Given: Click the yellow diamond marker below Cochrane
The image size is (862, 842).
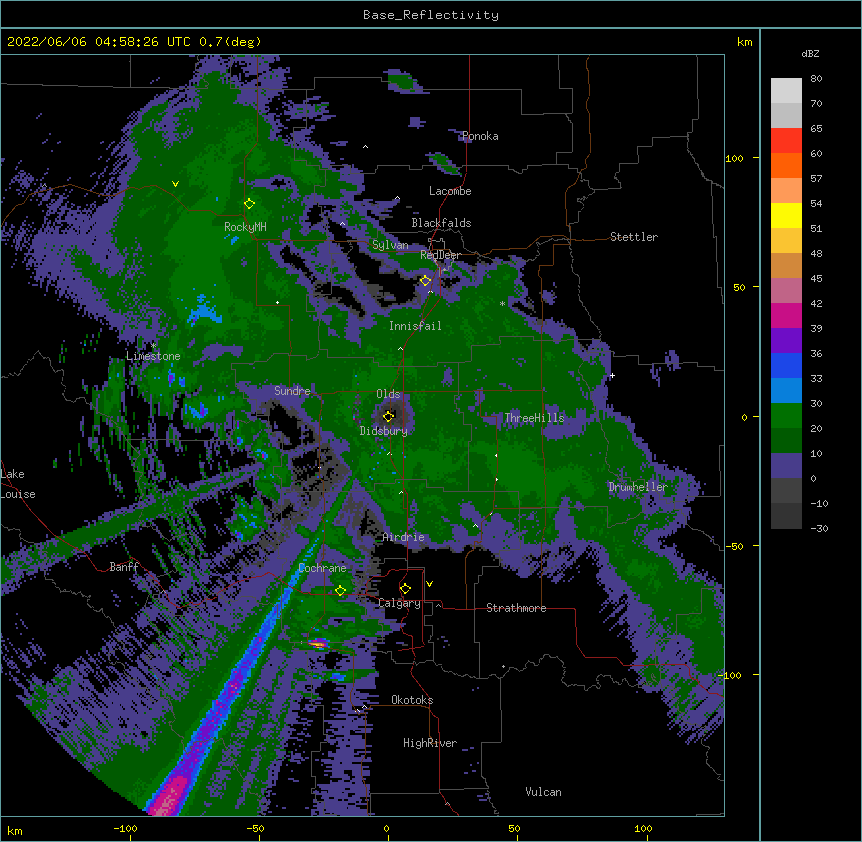Looking at the screenshot, I should pos(340,591).
